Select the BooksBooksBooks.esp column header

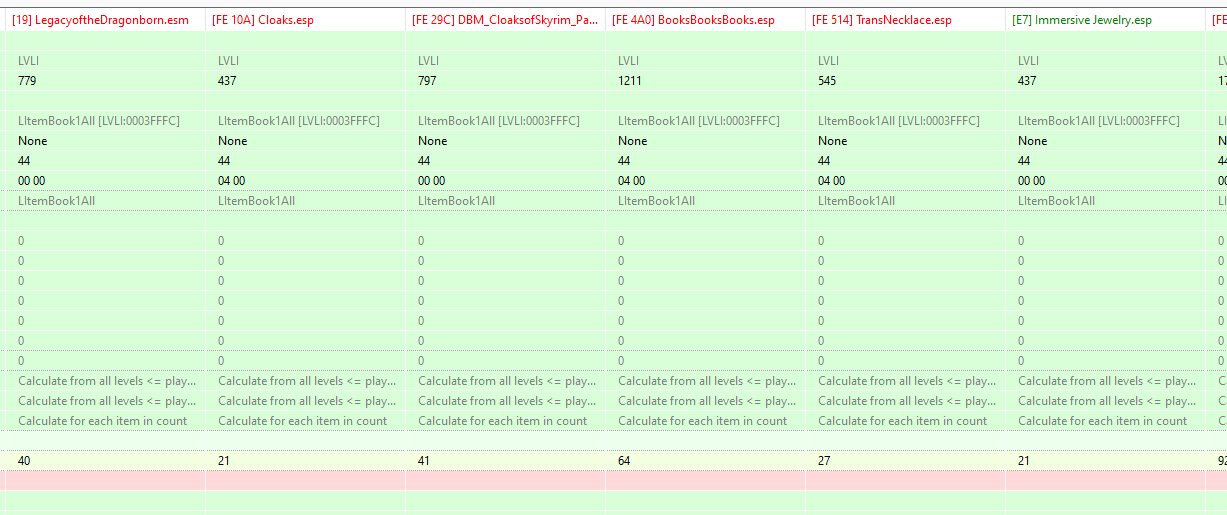(x=705, y=20)
